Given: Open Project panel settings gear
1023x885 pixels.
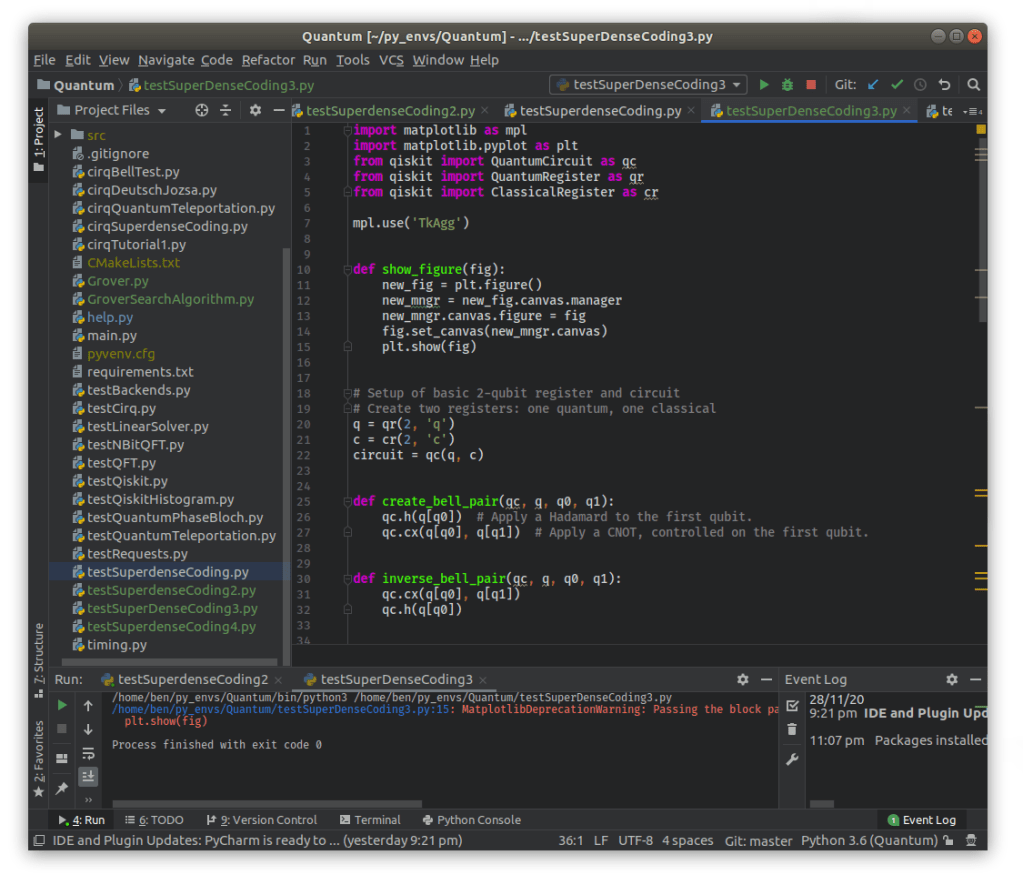Looking at the screenshot, I should (255, 110).
